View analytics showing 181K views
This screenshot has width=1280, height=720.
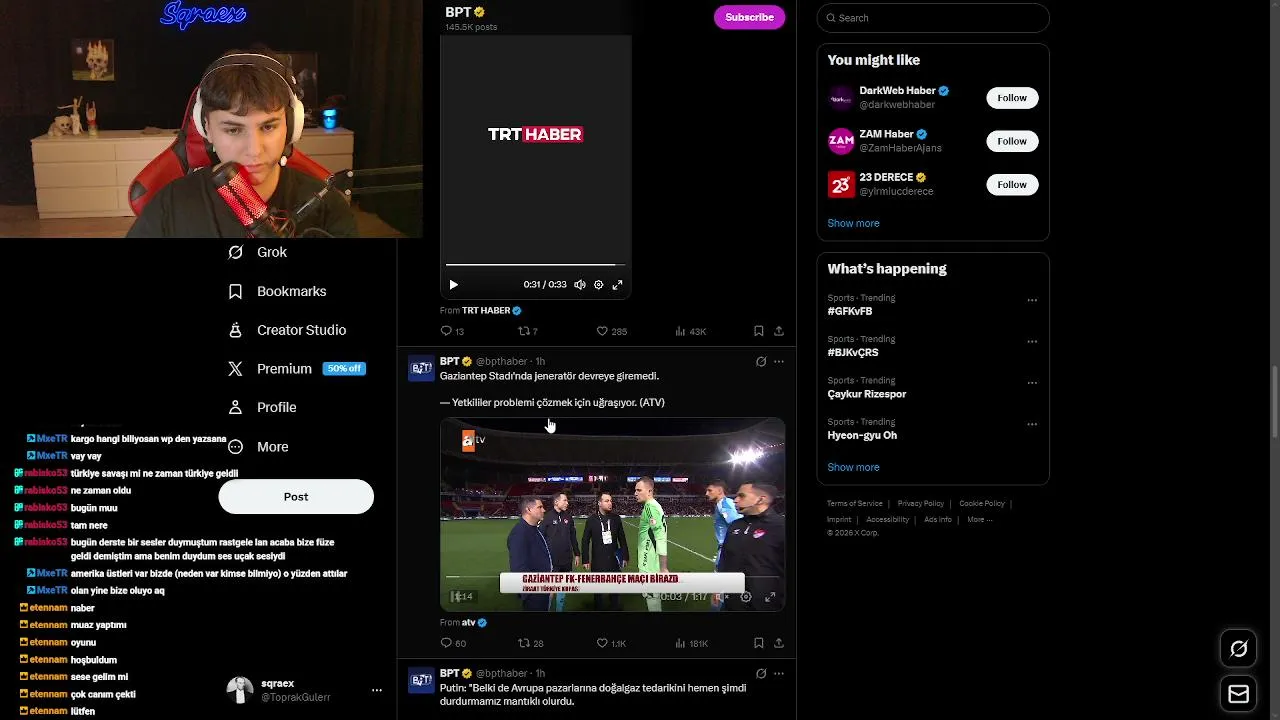click(692, 643)
